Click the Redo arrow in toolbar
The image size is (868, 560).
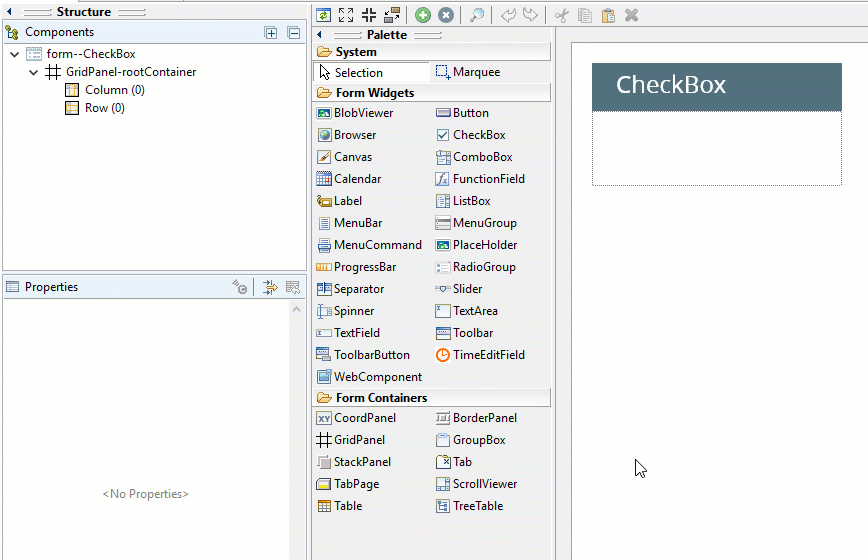click(x=530, y=15)
